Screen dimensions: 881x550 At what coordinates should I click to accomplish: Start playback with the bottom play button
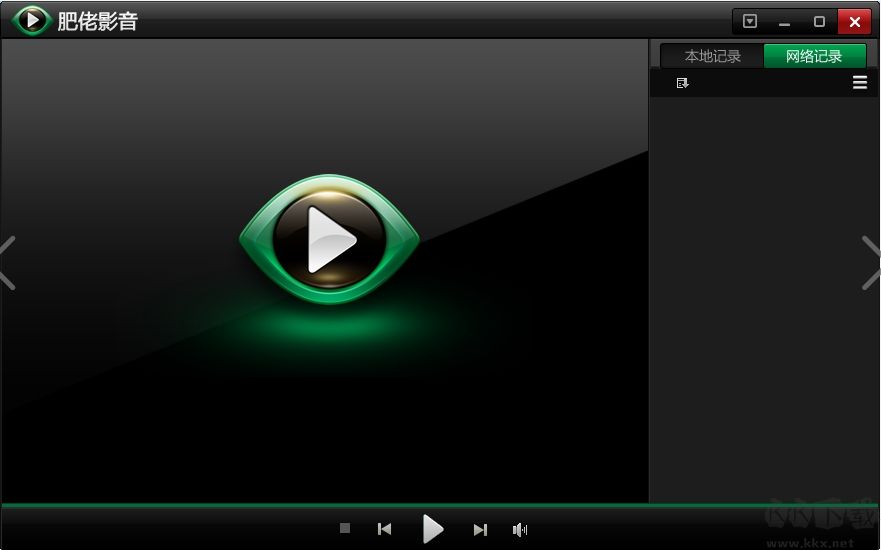[433, 529]
